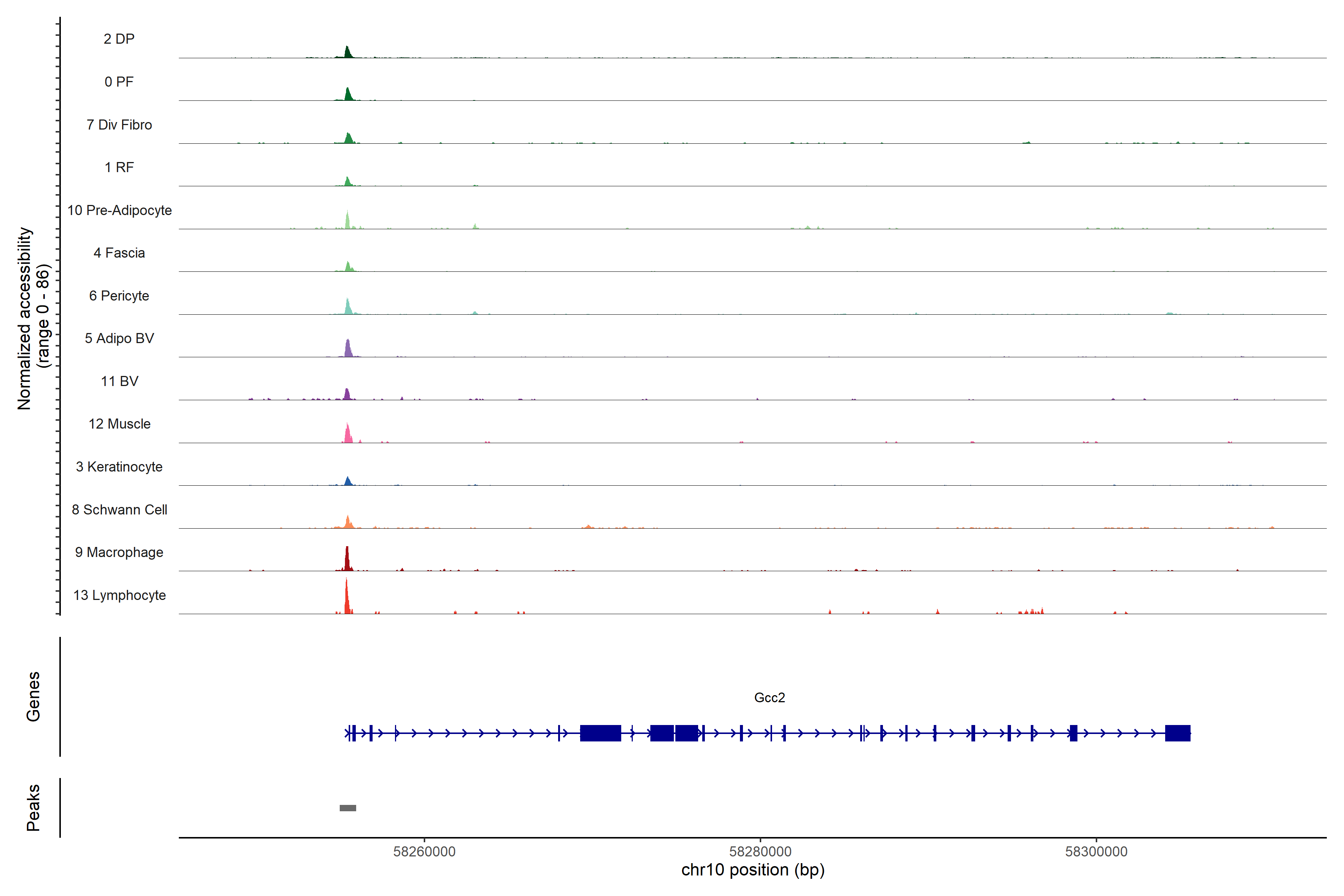Screen dimensions: 1344x896
Task: Click the red Lymphocyte accessibility peak
Action: (346, 600)
